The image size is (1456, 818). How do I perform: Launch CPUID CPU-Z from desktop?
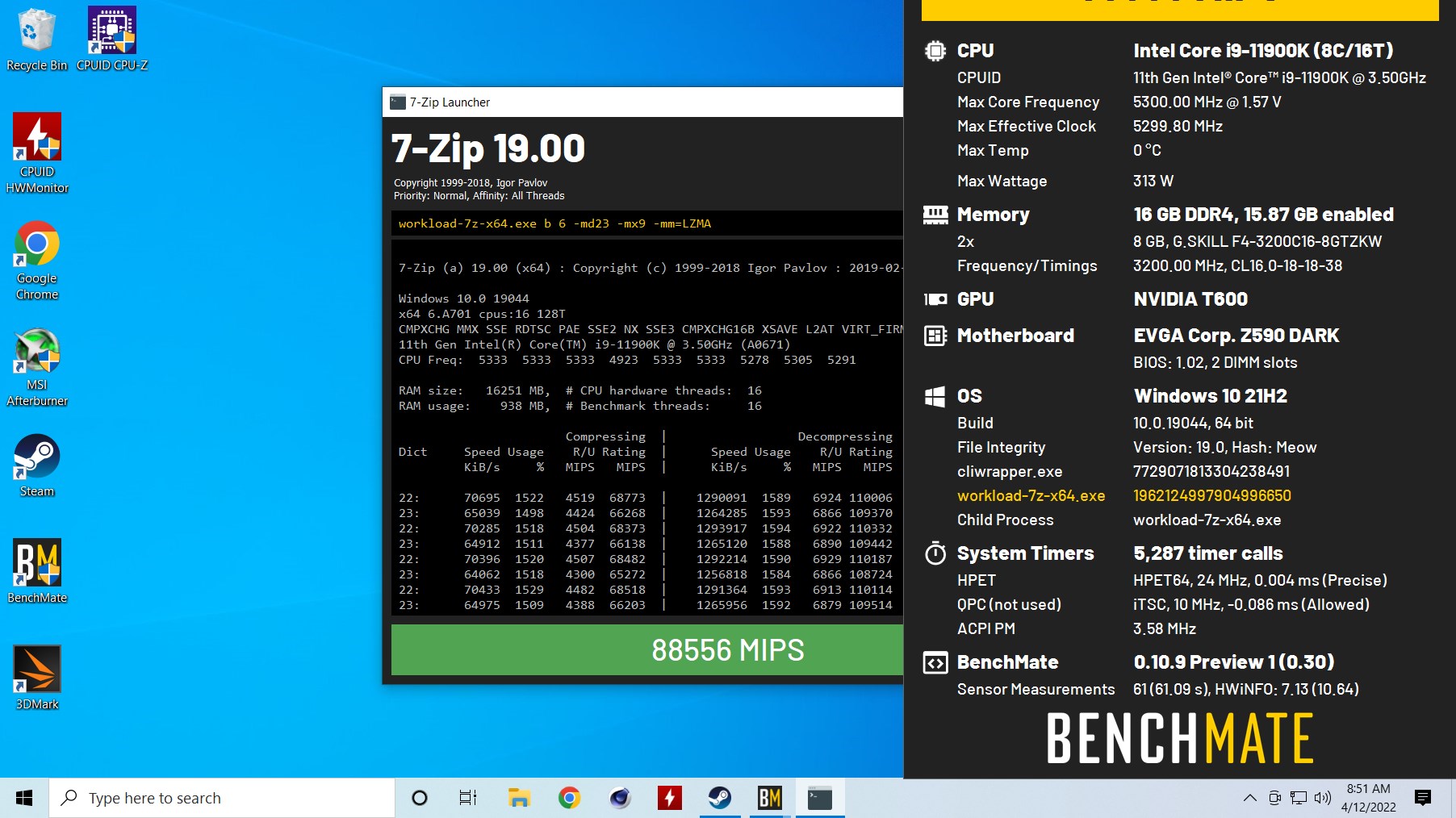point(112,39)
